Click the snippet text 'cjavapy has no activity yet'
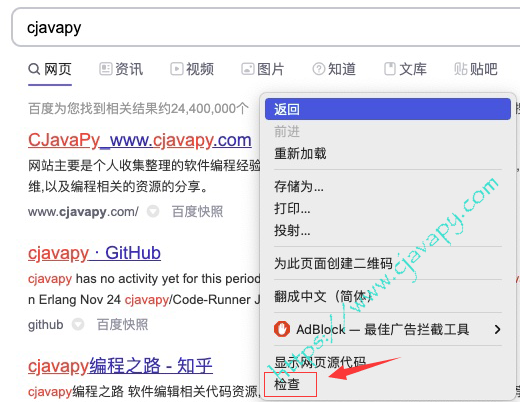 (144, 279)
